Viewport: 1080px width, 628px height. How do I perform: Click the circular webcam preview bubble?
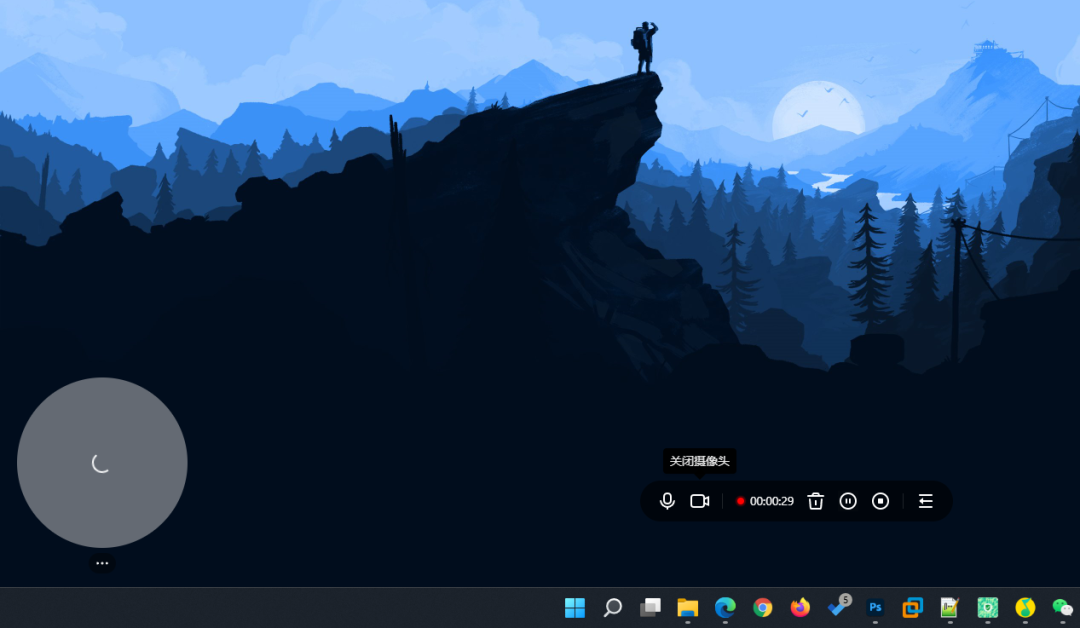tap(102, 463)
